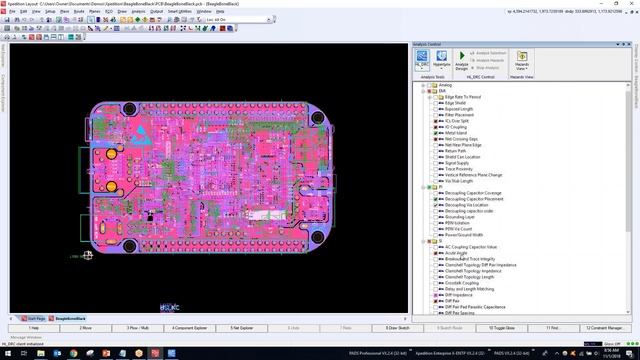Screen dimensions: 640x360
Task: Expand the Edge Rate To Fanout folder
Action: [429, 97]
